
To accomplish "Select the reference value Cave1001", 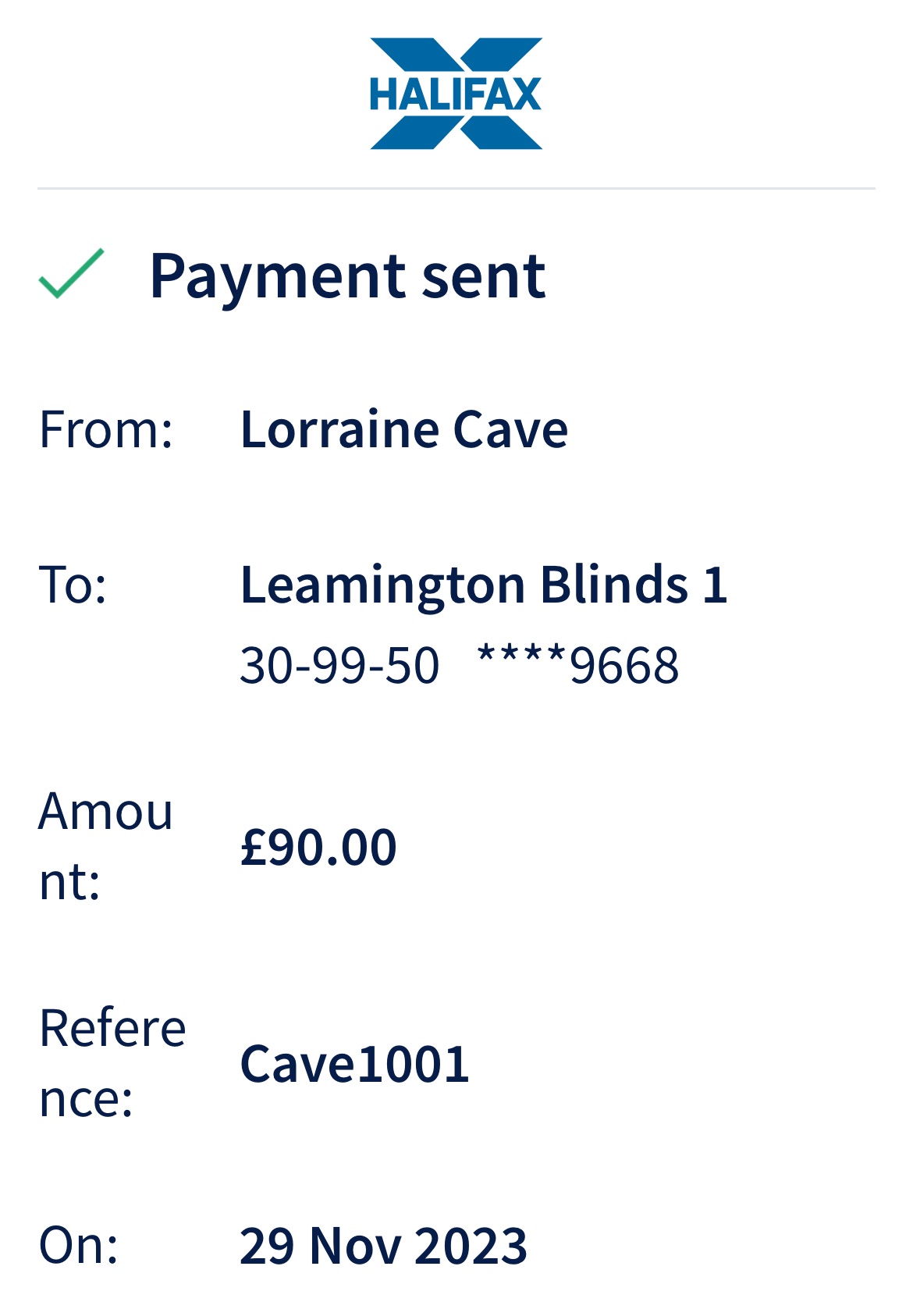I will 354,1063.
